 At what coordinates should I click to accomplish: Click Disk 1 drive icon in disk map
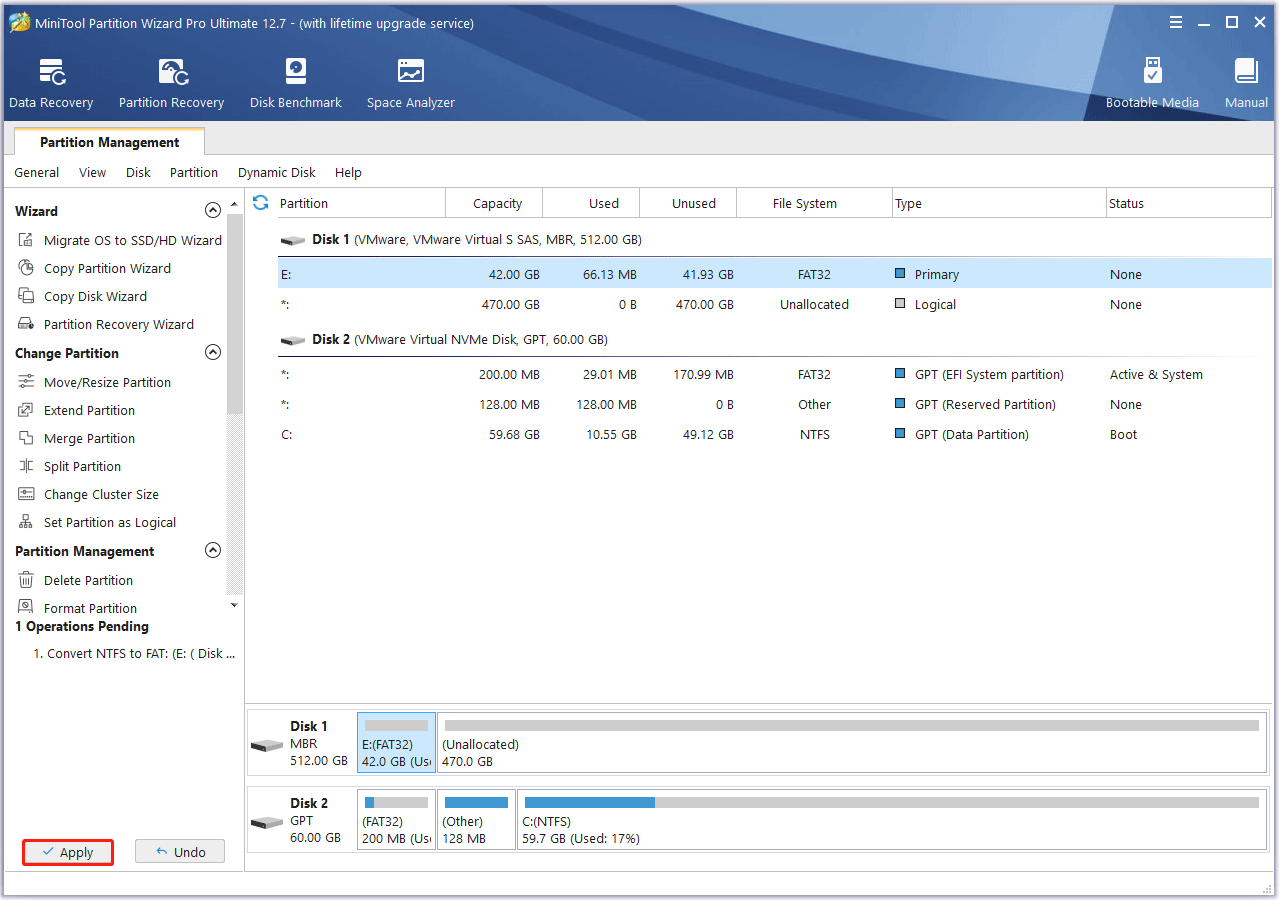coord(267,745)
